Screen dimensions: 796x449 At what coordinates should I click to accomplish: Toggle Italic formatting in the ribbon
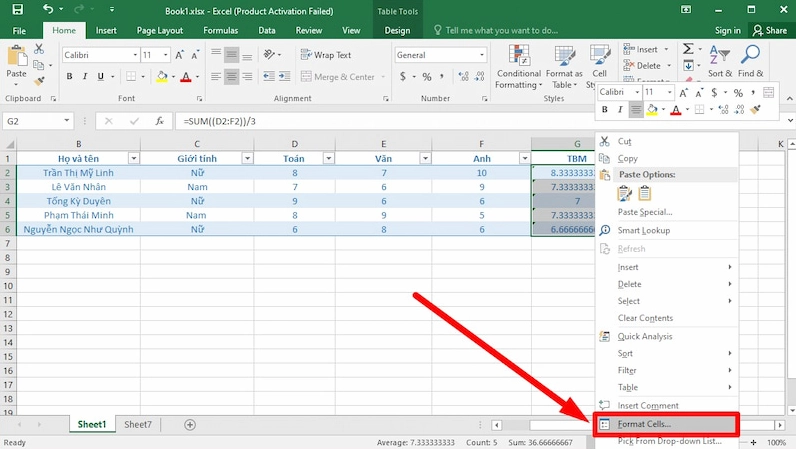(x=85, y=77)
